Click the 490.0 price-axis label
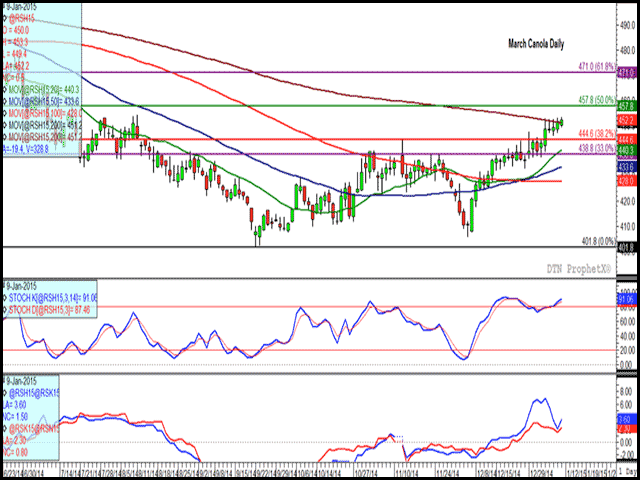Image resolution: width=640 pixels, height=480 pixels. 628,25
